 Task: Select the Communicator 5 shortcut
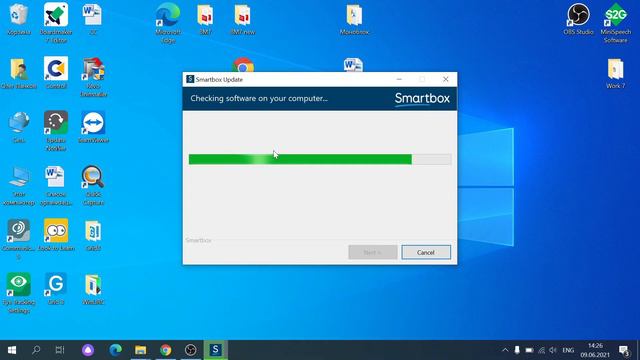tap(18, 239)
